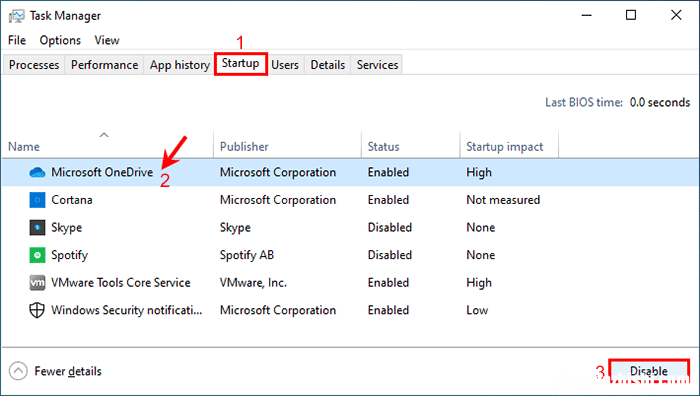
Task: Switch to the Processes tab
Action: 34,65
